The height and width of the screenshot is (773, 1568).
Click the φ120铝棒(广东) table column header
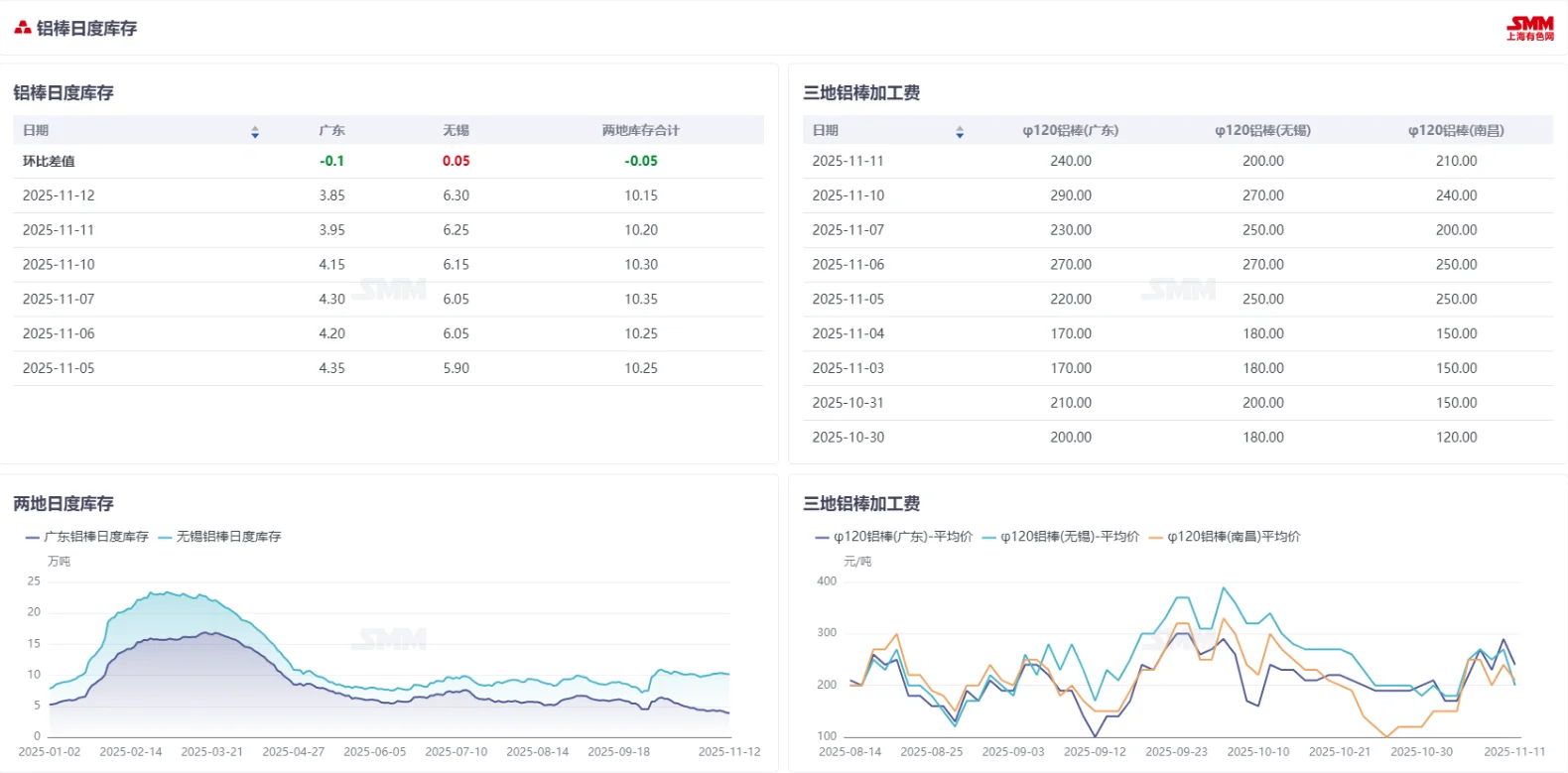[1070, 130]
